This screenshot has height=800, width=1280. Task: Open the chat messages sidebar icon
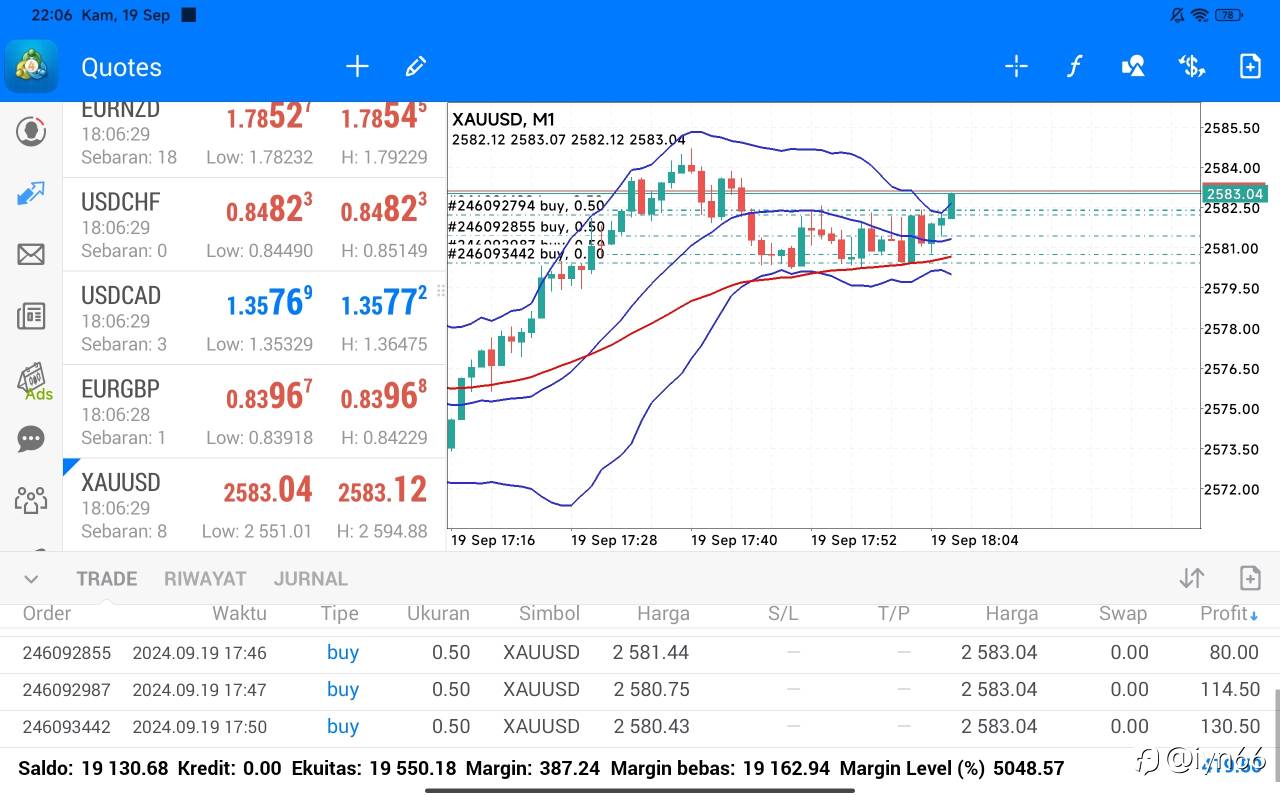31,439
